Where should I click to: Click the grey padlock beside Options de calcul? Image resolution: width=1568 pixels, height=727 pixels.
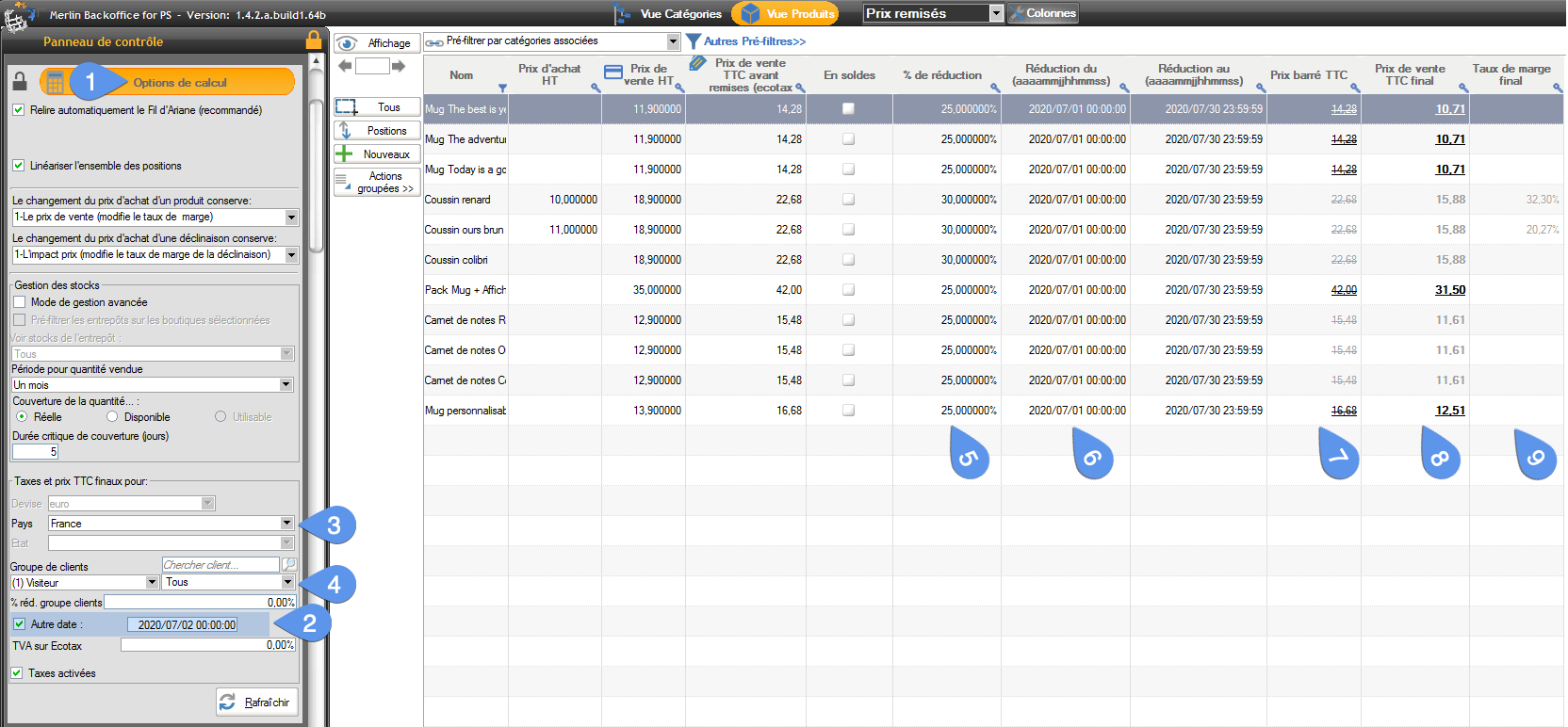pyautogui.click(x=19, y=82)
